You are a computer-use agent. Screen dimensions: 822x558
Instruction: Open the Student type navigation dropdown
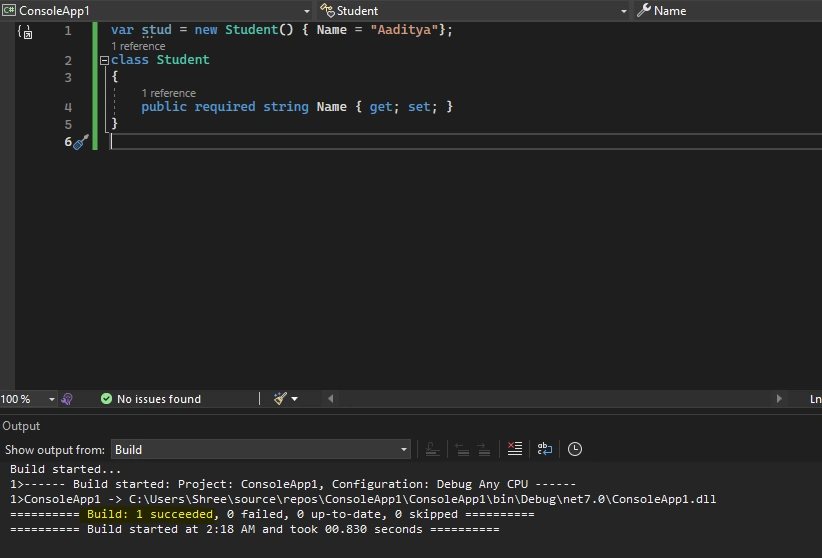coord(474,10)
